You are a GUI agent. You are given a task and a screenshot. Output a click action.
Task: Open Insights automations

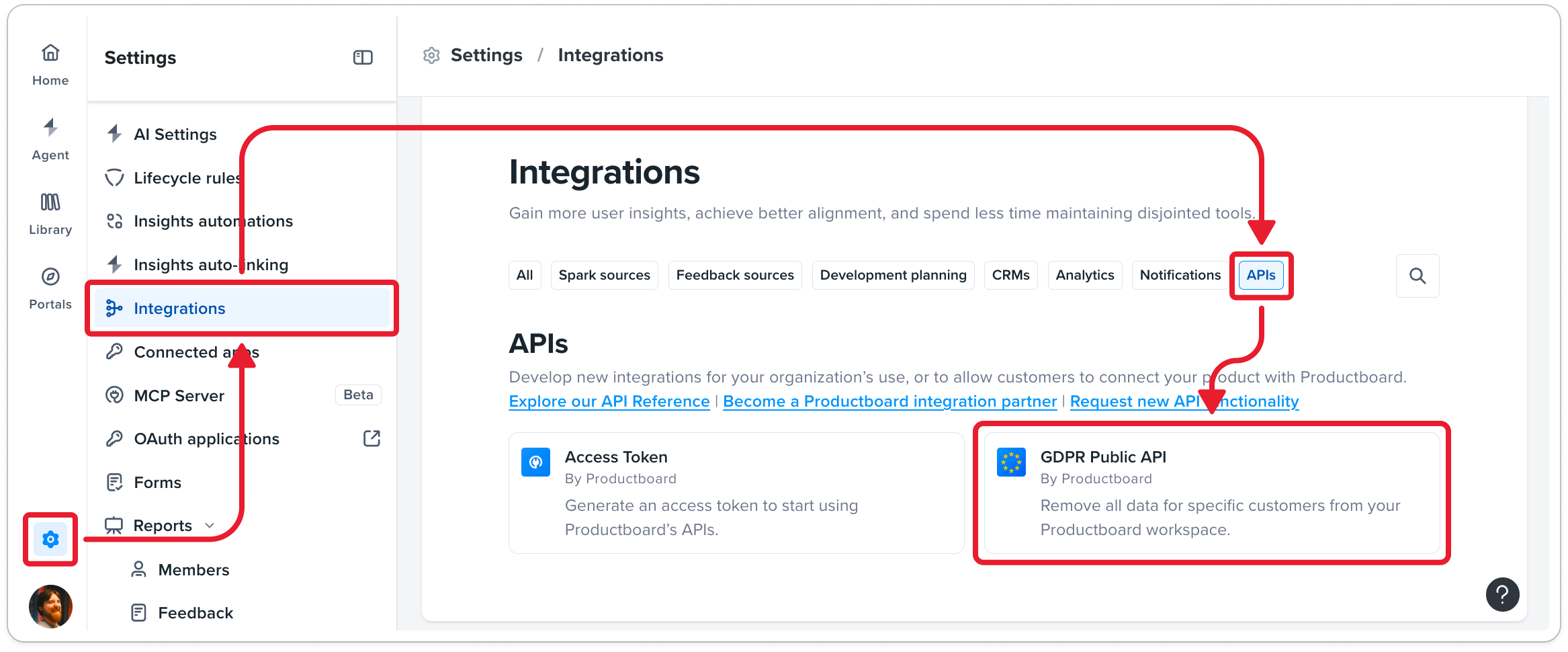[242, 221]
